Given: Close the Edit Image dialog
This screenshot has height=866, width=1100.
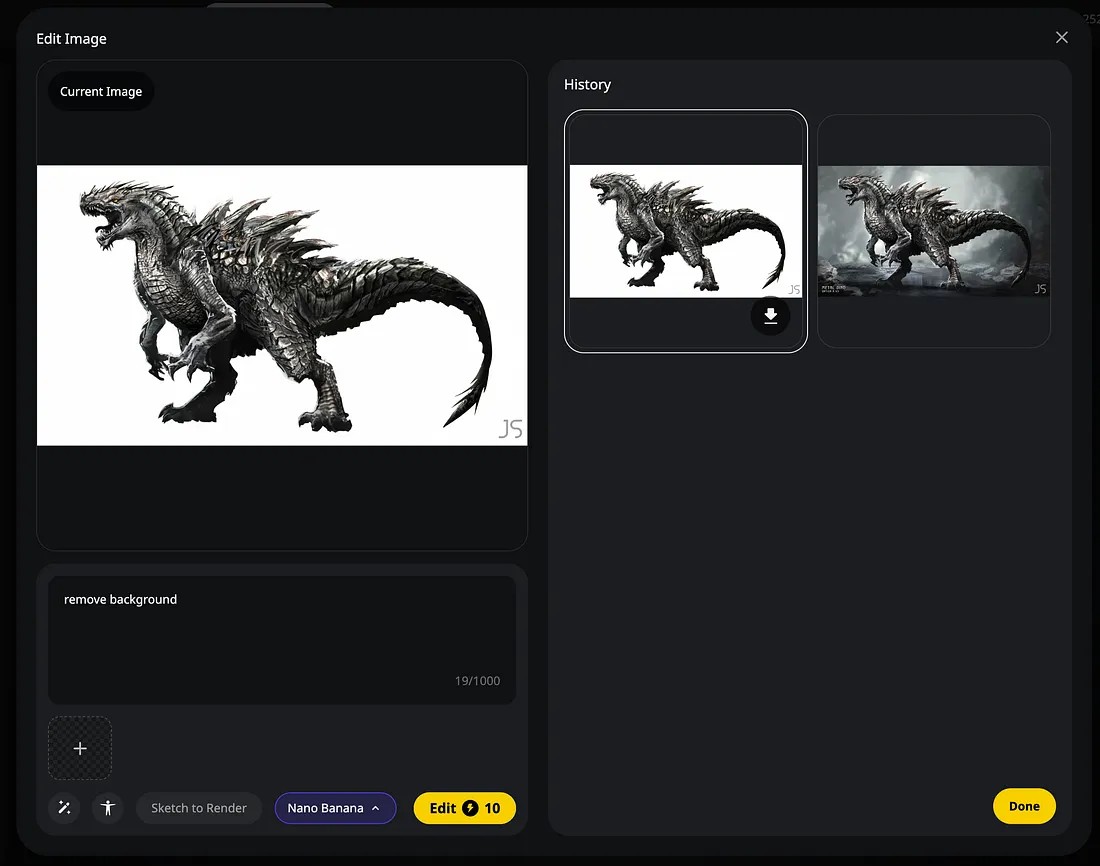Looking at the screenshot, I should 1061,38.
